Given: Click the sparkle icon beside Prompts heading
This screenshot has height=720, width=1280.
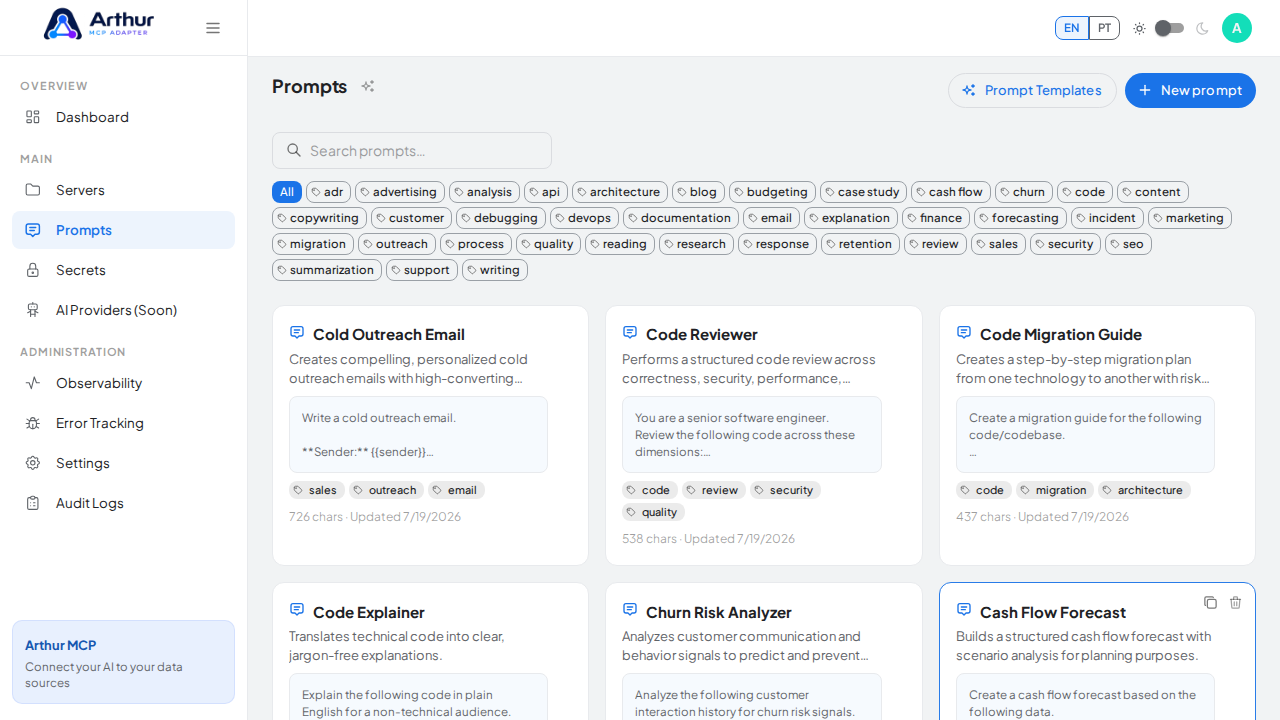Looking at the screenshot, I should point(368,86).
